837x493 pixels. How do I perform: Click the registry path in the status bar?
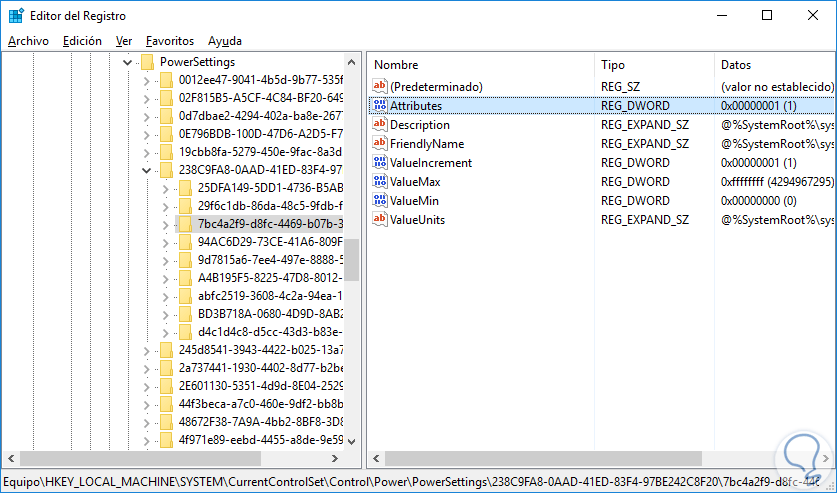[x=410, y=481]
